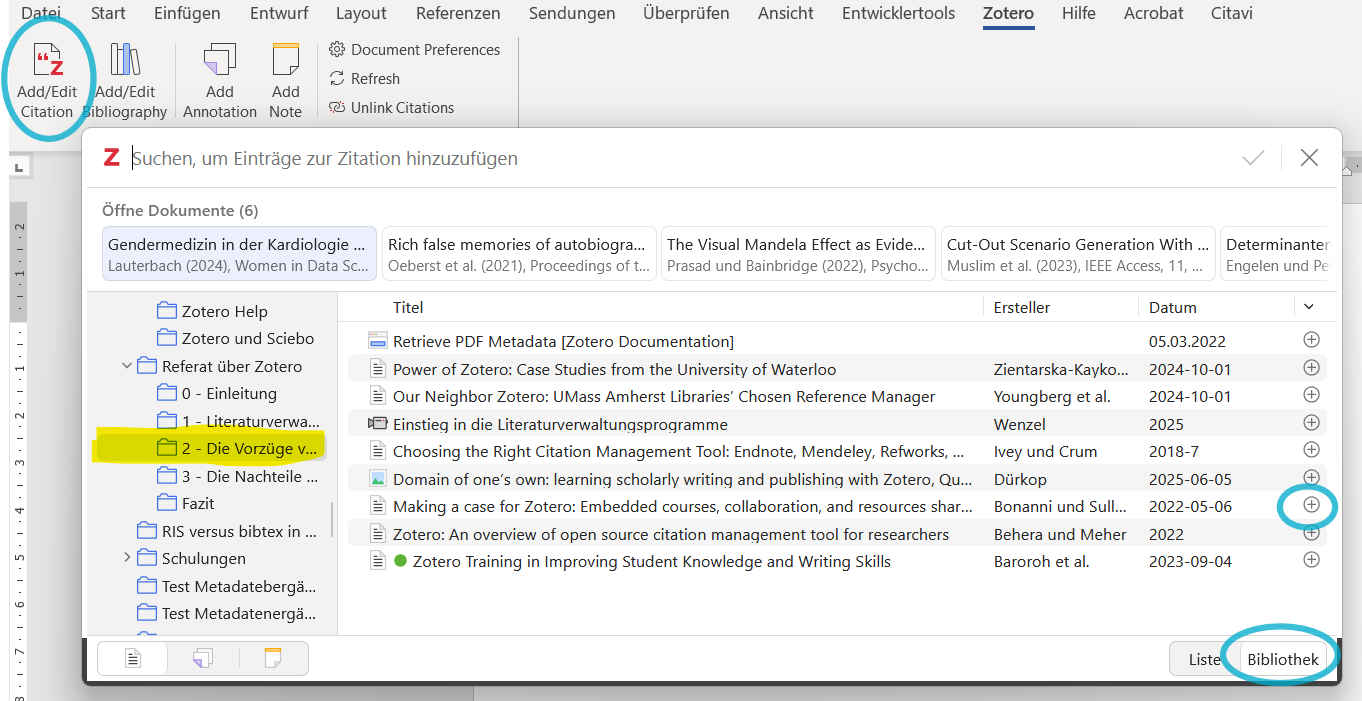
Task: Add Baroroh et al. item via plus icon
Action: 1312,560
